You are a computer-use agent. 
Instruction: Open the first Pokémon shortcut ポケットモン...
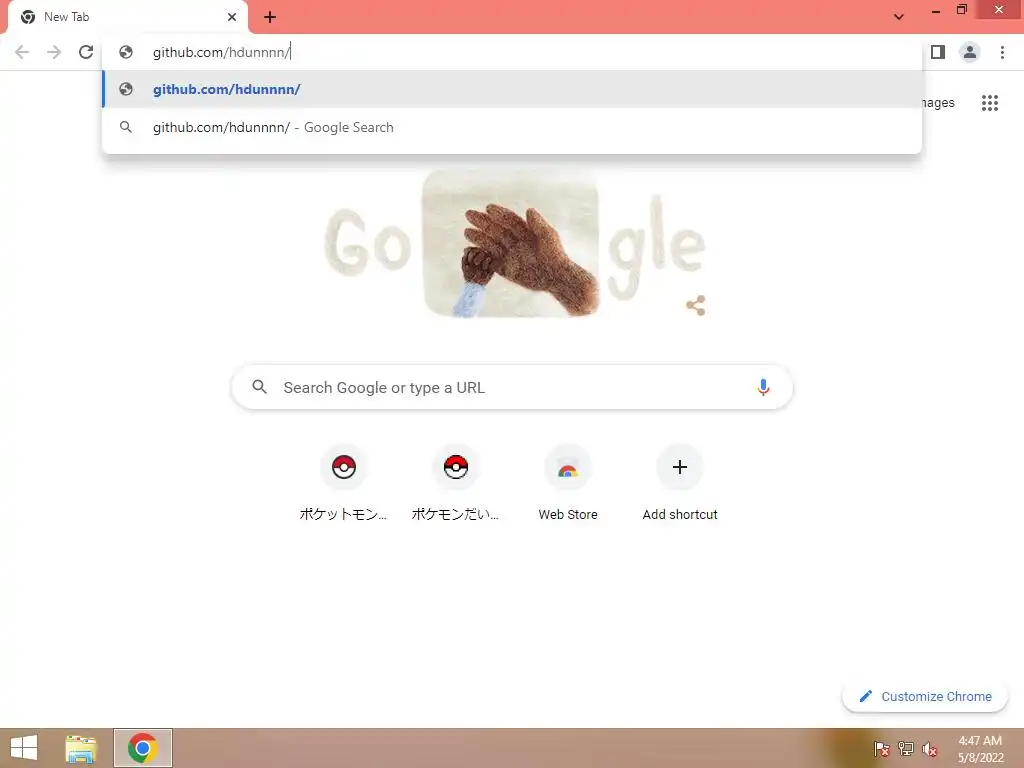tap(344, 485)
